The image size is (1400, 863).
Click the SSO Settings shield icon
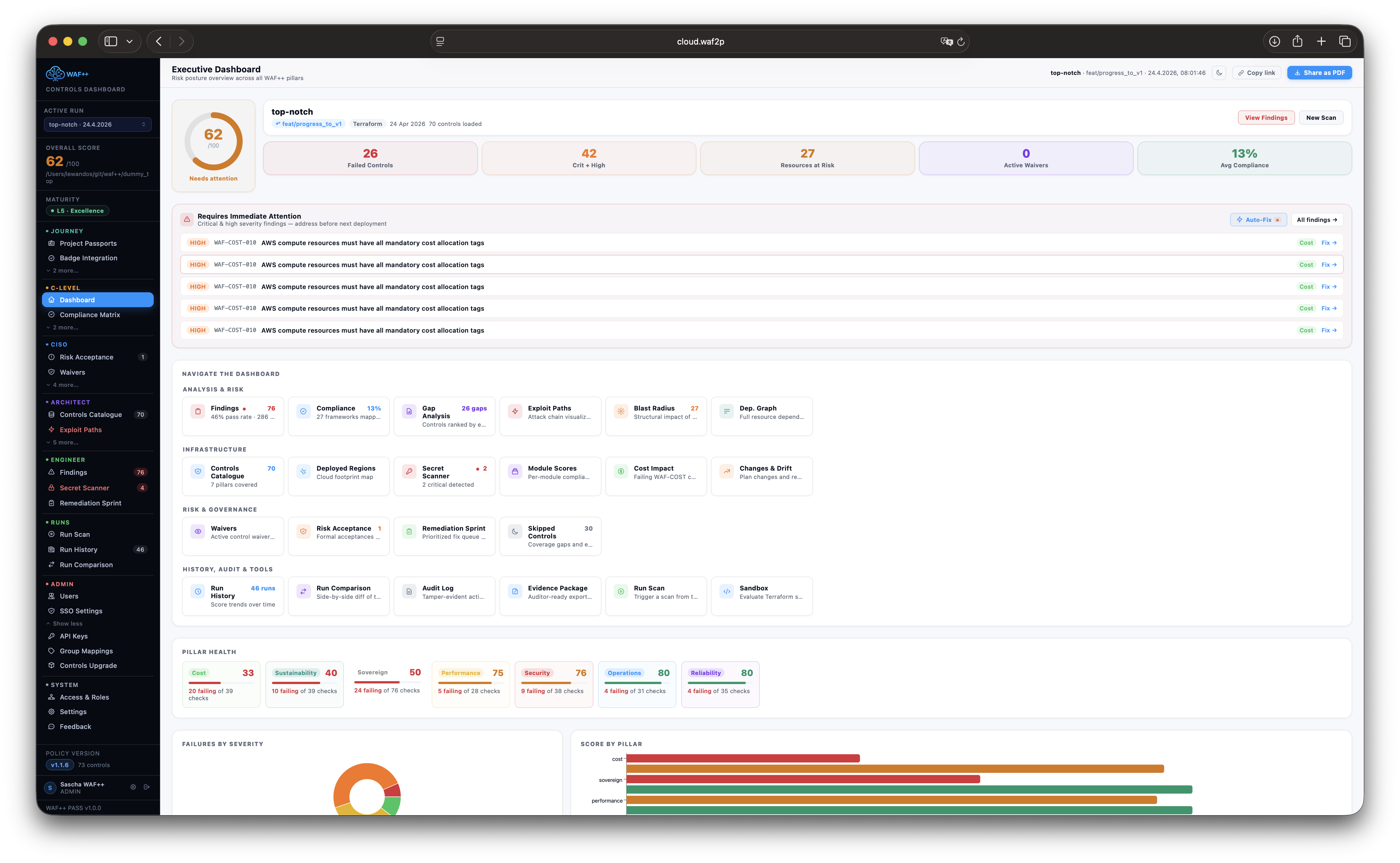(x=51, y=611)
